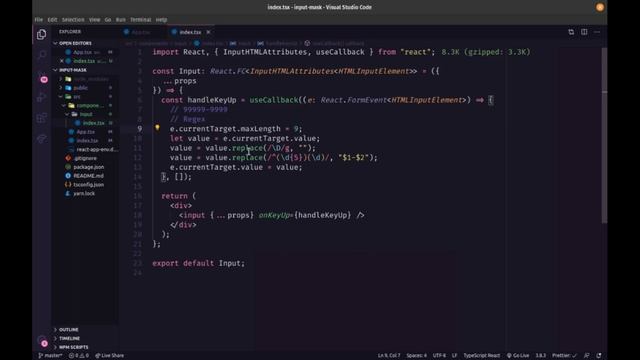The height and width of the screenshot is (360, 640).
Task: Open the Run and Debug view
Action: (41, 97)
